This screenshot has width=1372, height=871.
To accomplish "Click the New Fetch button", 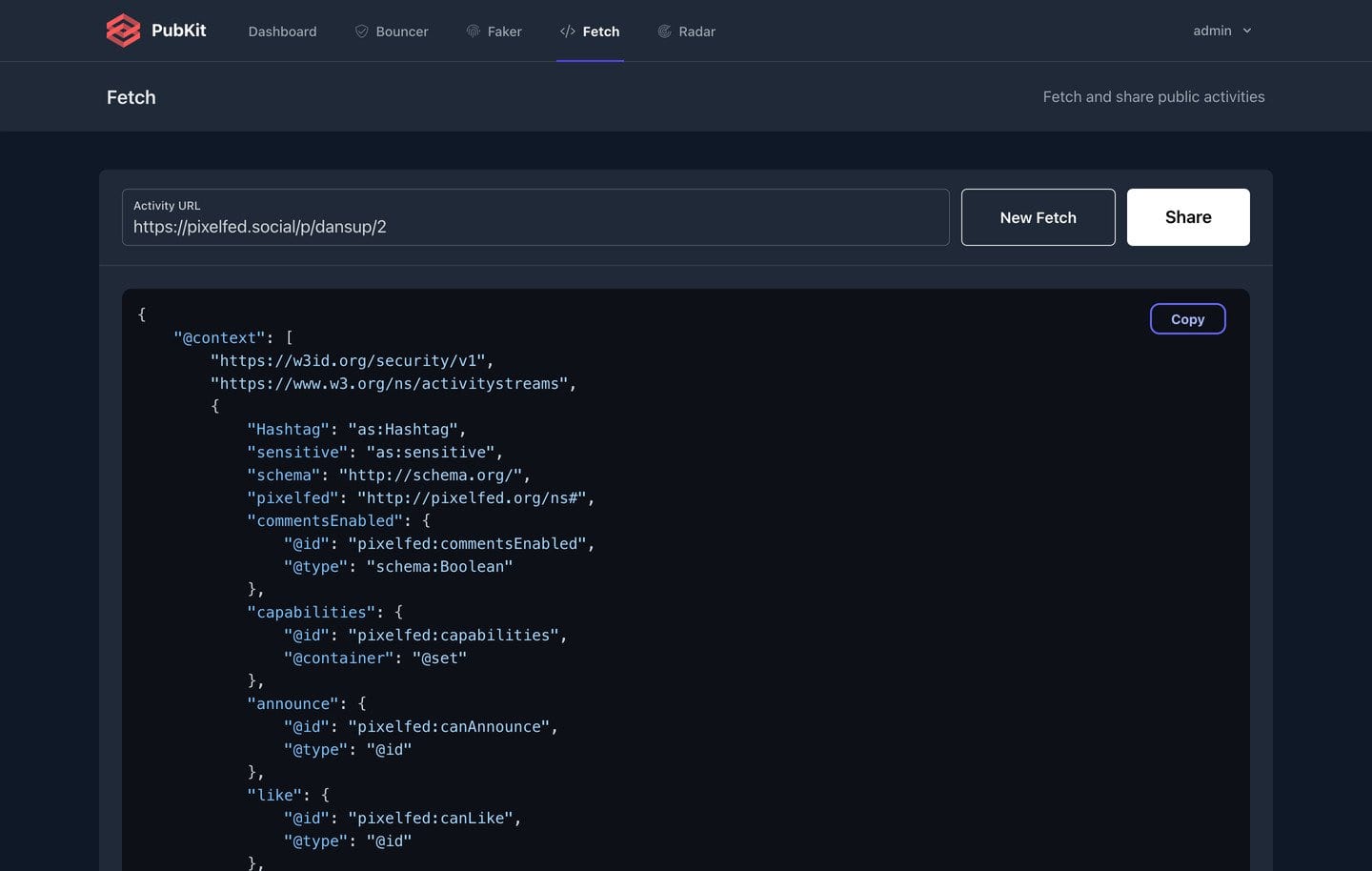I will [x=1039, y=217].
